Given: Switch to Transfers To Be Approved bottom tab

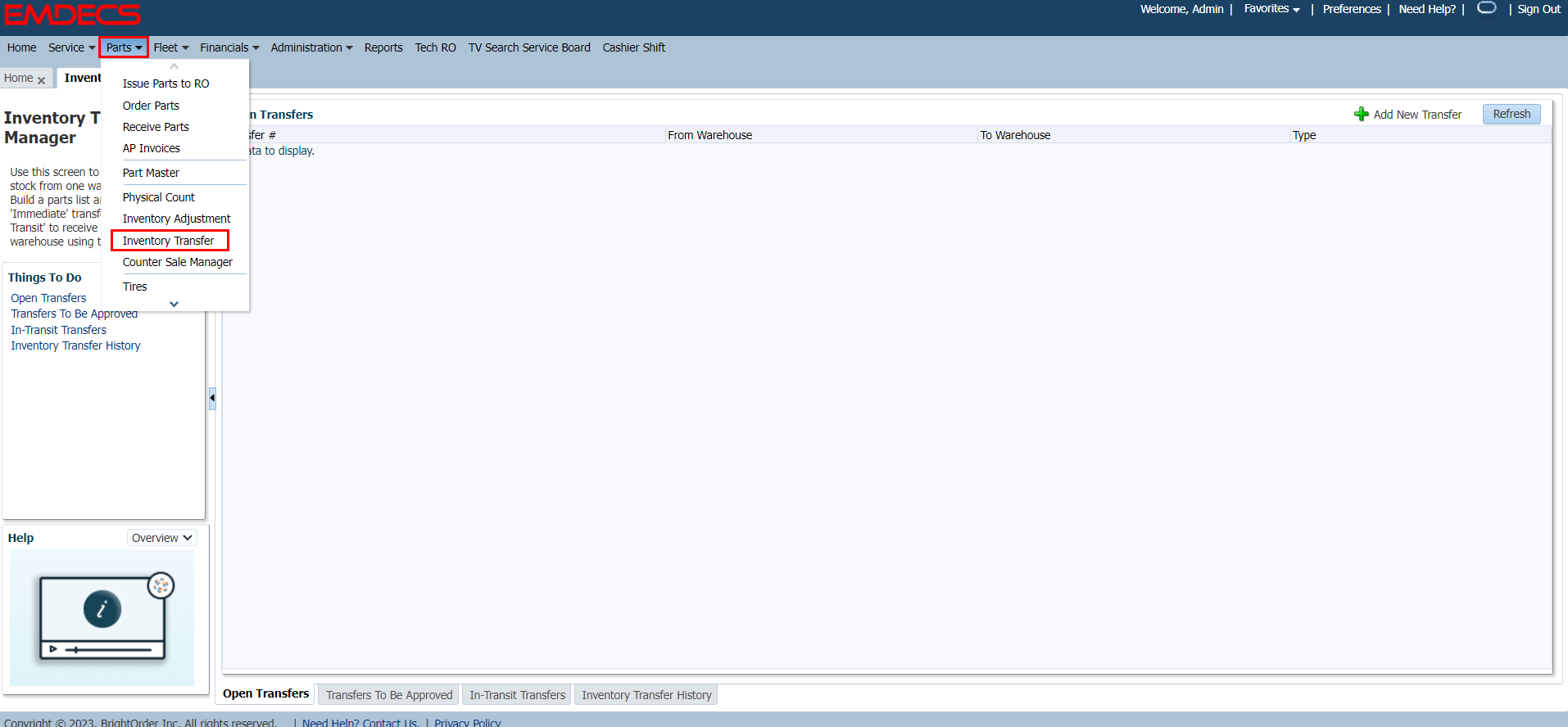Looking at the screenshot, I should click(x=389, y=695).
